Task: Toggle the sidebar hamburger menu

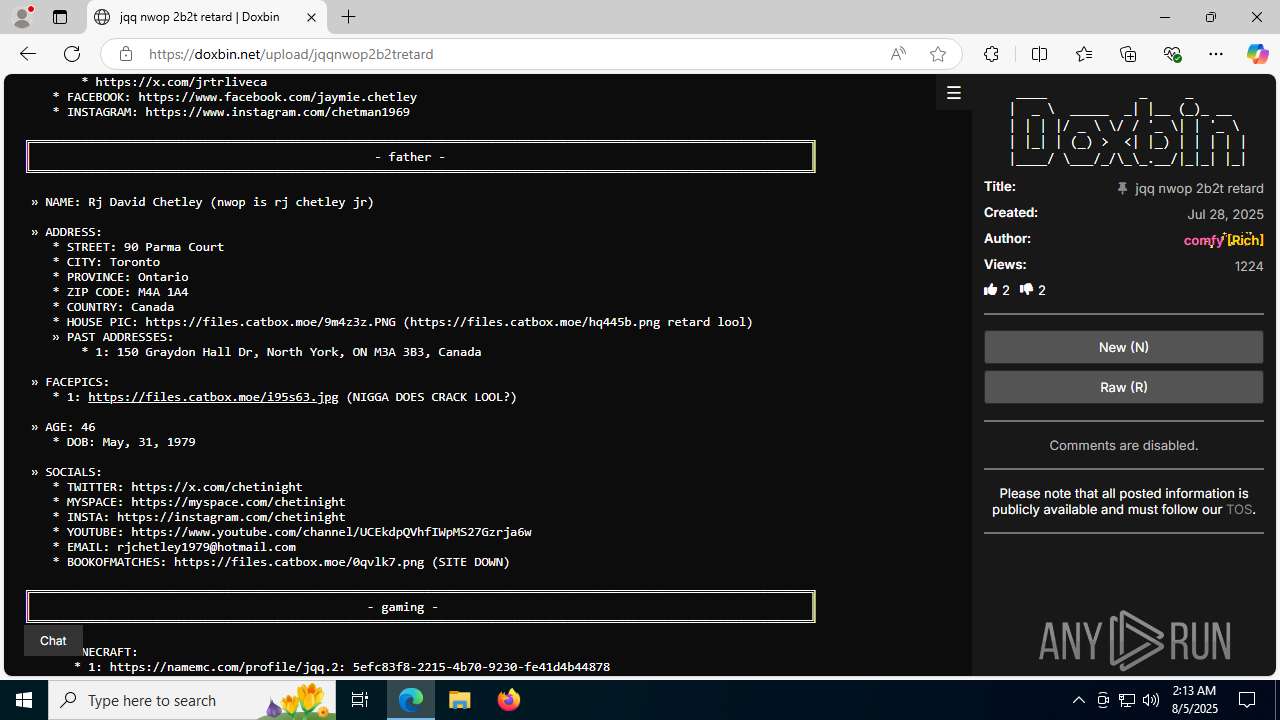Action: click(954, 93)
